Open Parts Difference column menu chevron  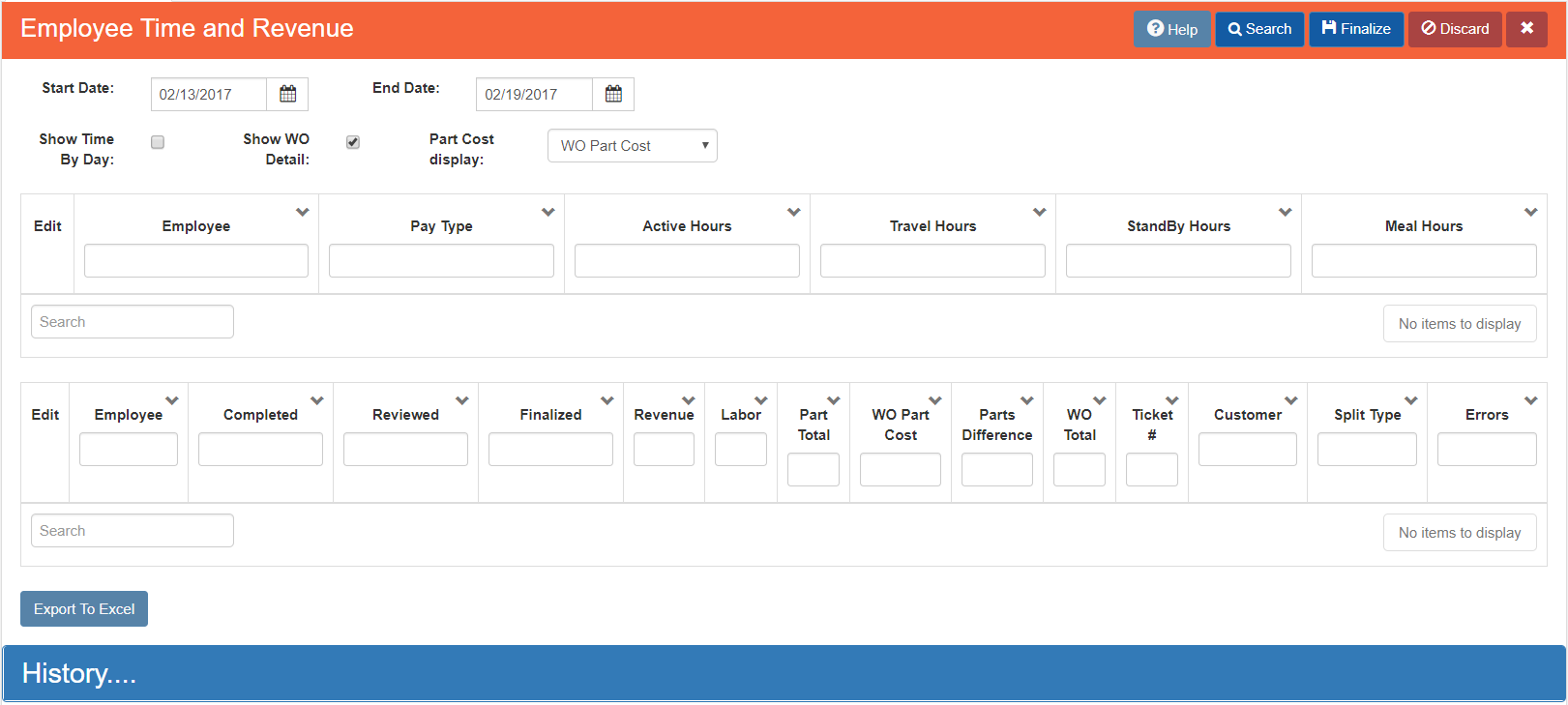point(1027,400)
